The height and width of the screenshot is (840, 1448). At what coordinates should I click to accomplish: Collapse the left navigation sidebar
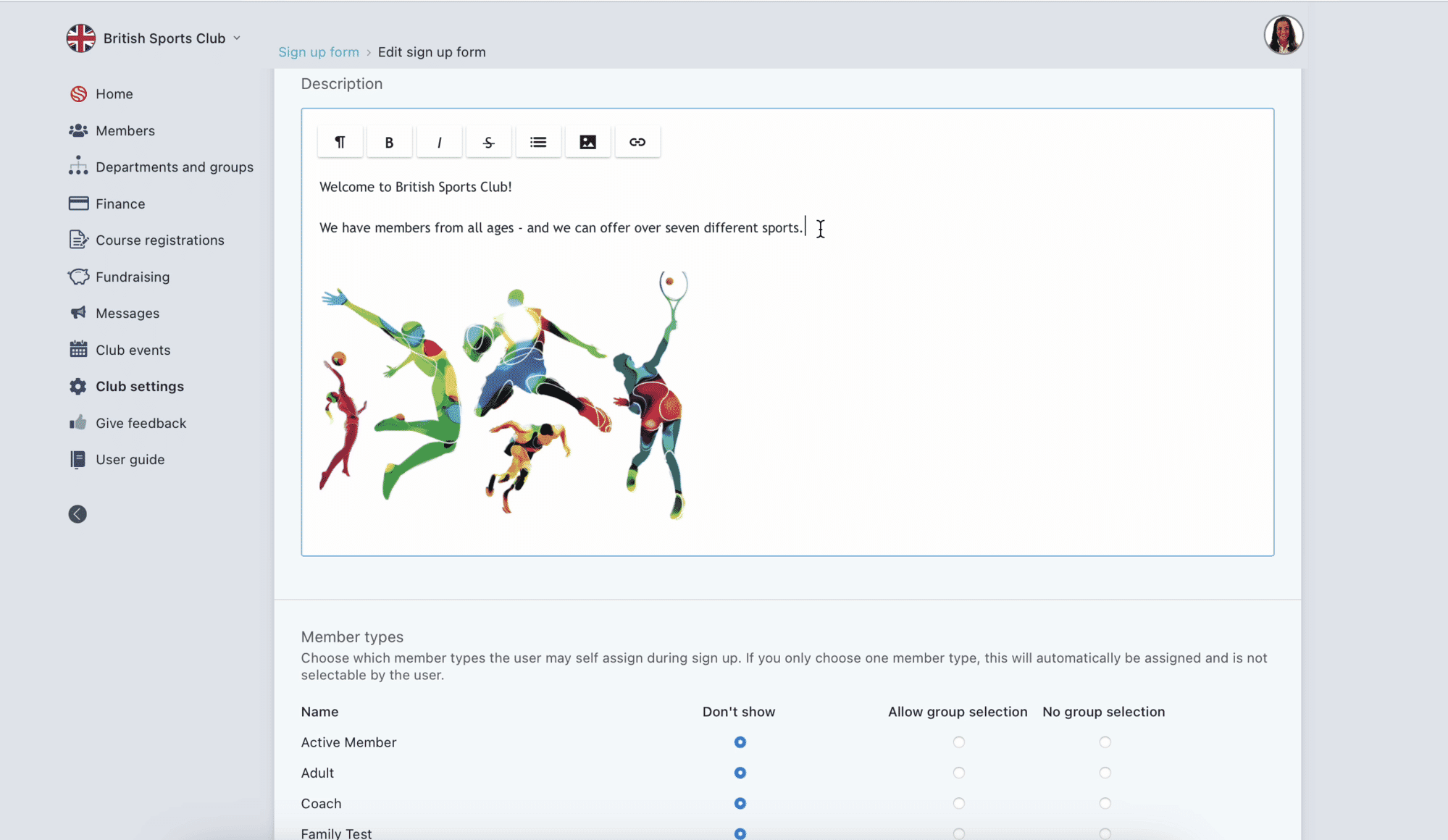78,513
